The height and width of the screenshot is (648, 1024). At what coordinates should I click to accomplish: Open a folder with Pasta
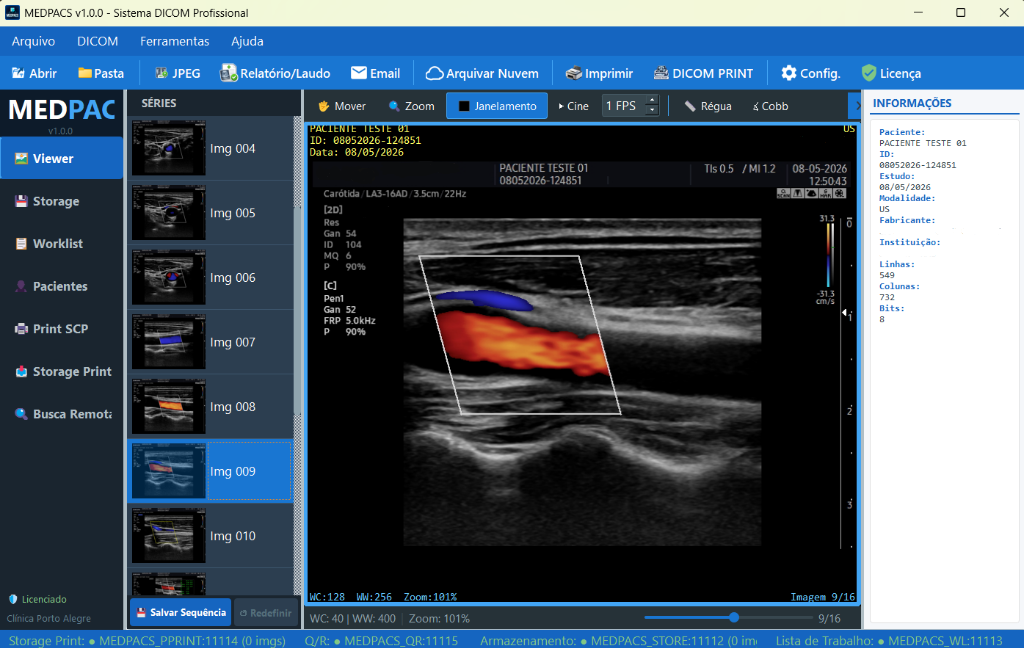(x=101, y=73)
